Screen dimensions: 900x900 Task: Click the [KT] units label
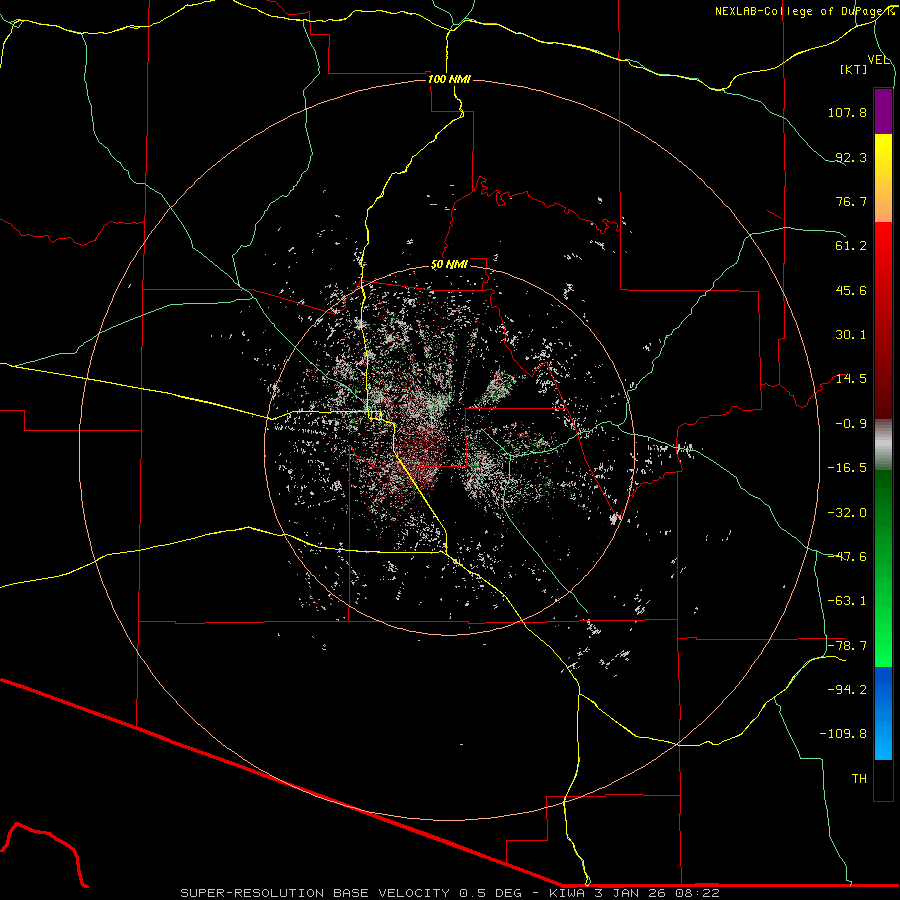[x=854, y=70]
